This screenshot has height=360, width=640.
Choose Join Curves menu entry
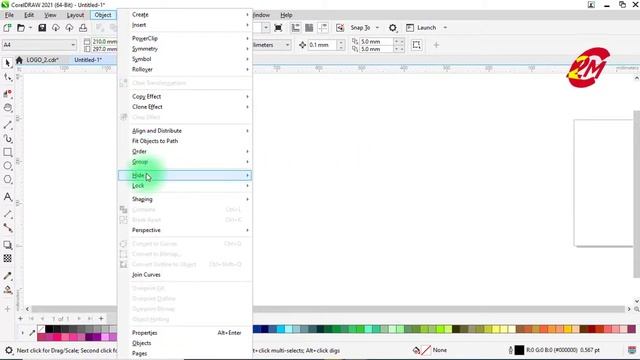click(185, 275)
